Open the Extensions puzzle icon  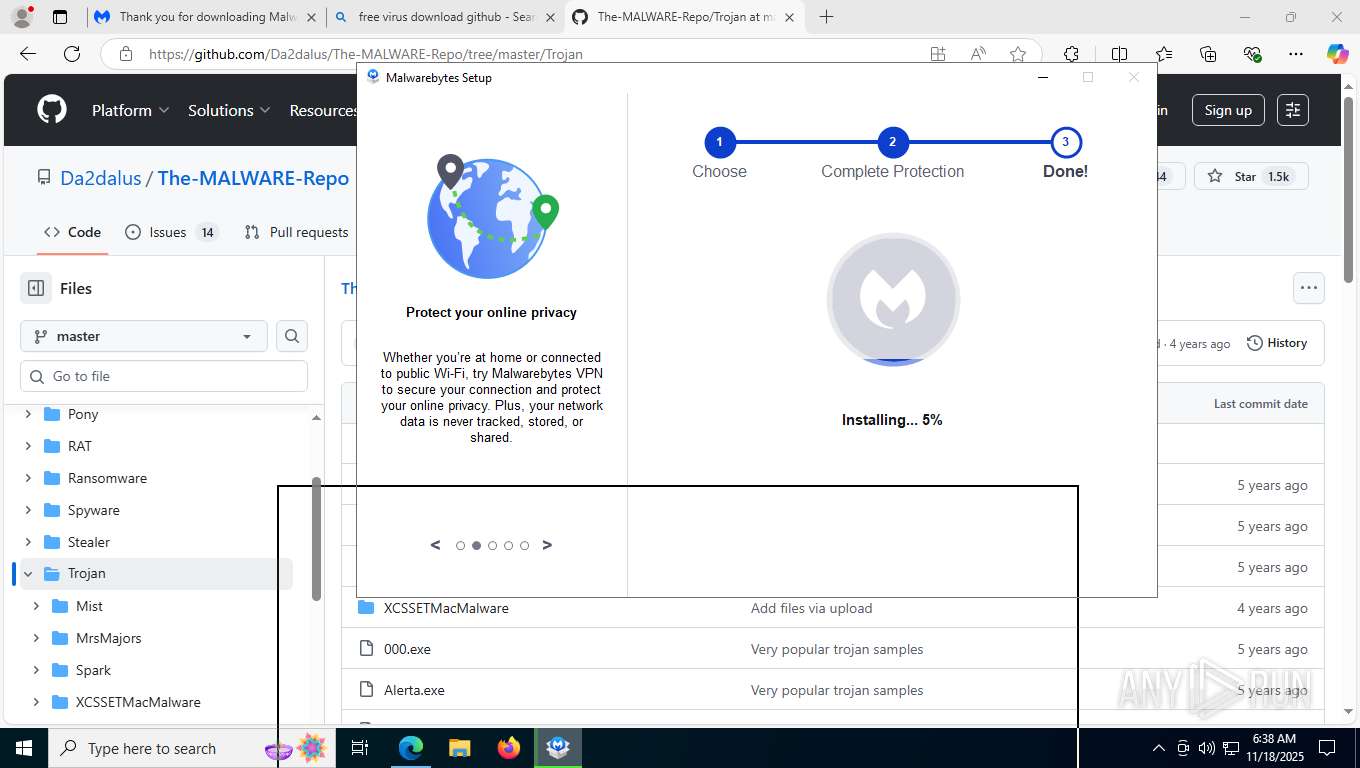1071,54
